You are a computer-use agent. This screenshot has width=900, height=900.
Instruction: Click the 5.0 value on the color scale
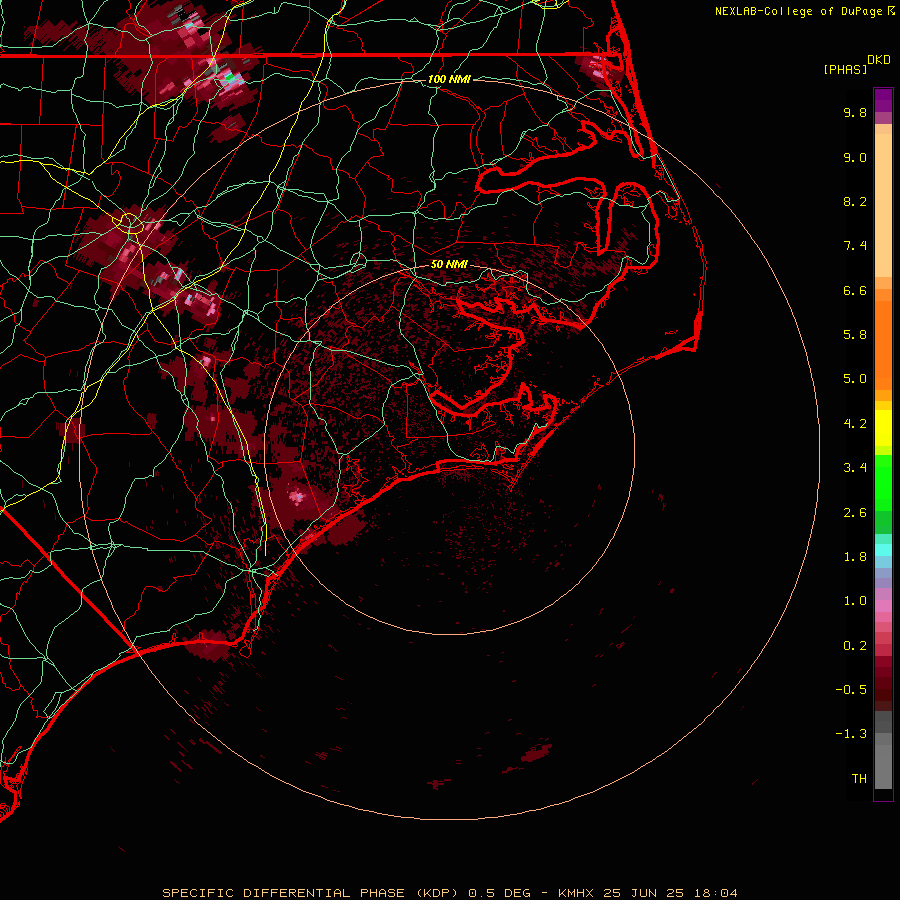coord(855,379)
